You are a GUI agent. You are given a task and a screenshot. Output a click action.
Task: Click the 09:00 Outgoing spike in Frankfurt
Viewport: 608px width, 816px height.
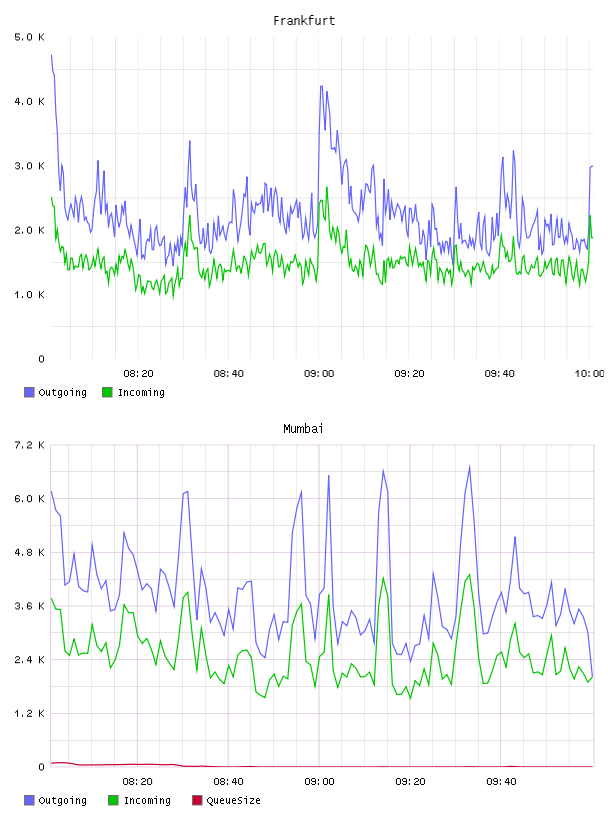(x=321, y=87)
